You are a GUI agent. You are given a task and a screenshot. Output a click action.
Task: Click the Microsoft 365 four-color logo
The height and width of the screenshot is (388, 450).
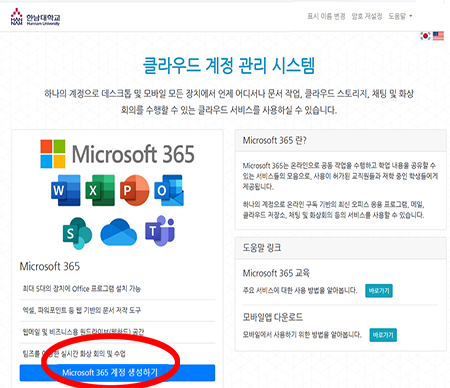pyautogui.click(x=53, y=154)
